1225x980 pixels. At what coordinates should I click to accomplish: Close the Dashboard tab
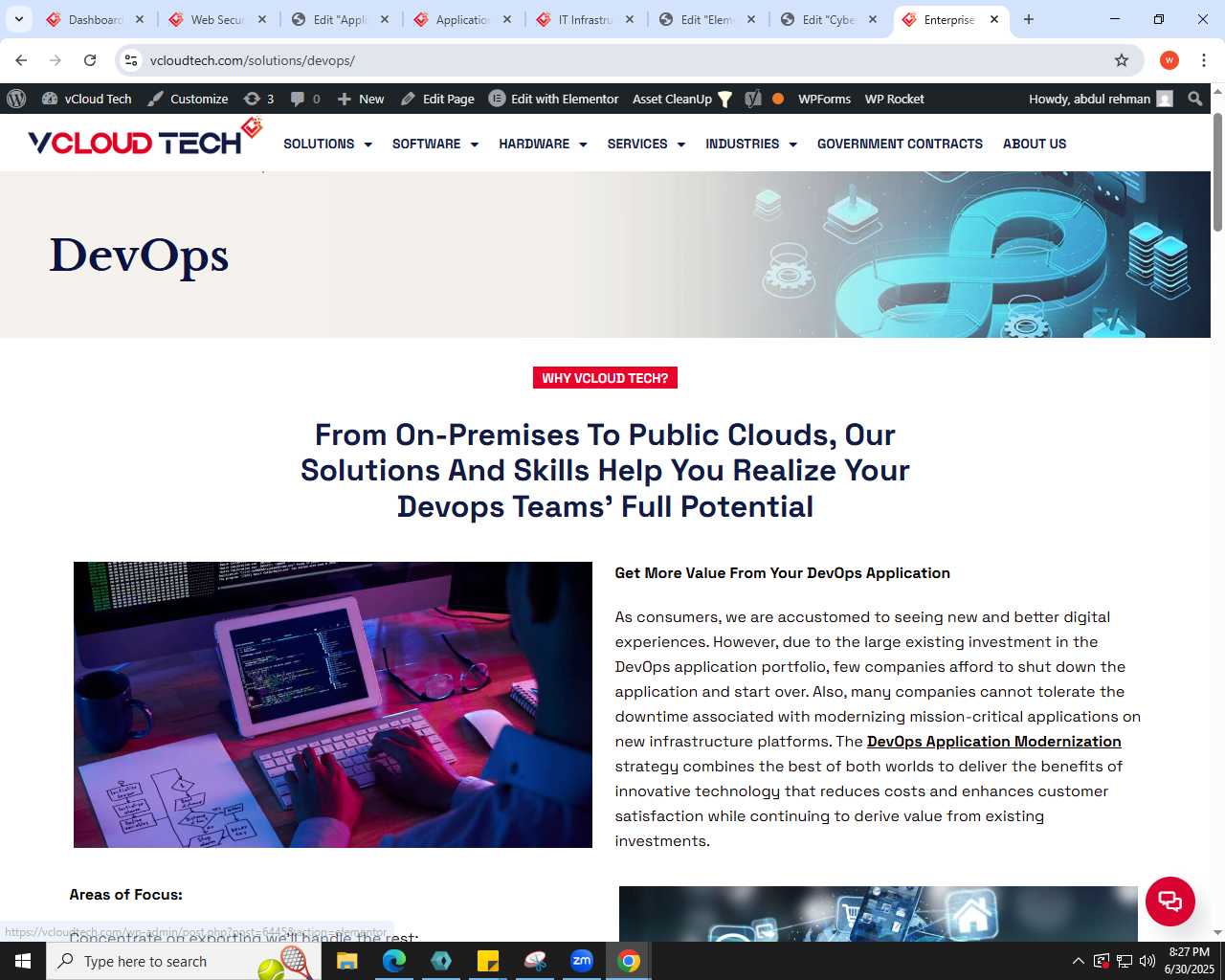pos(140,19)
